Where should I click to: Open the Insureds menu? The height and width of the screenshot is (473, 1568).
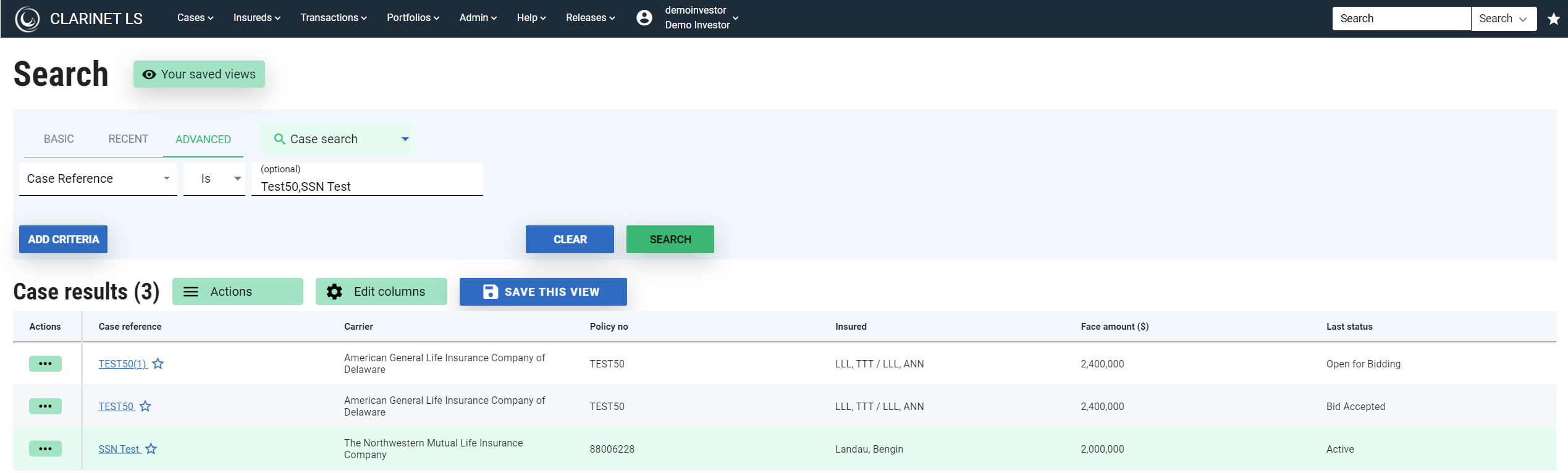256,18
